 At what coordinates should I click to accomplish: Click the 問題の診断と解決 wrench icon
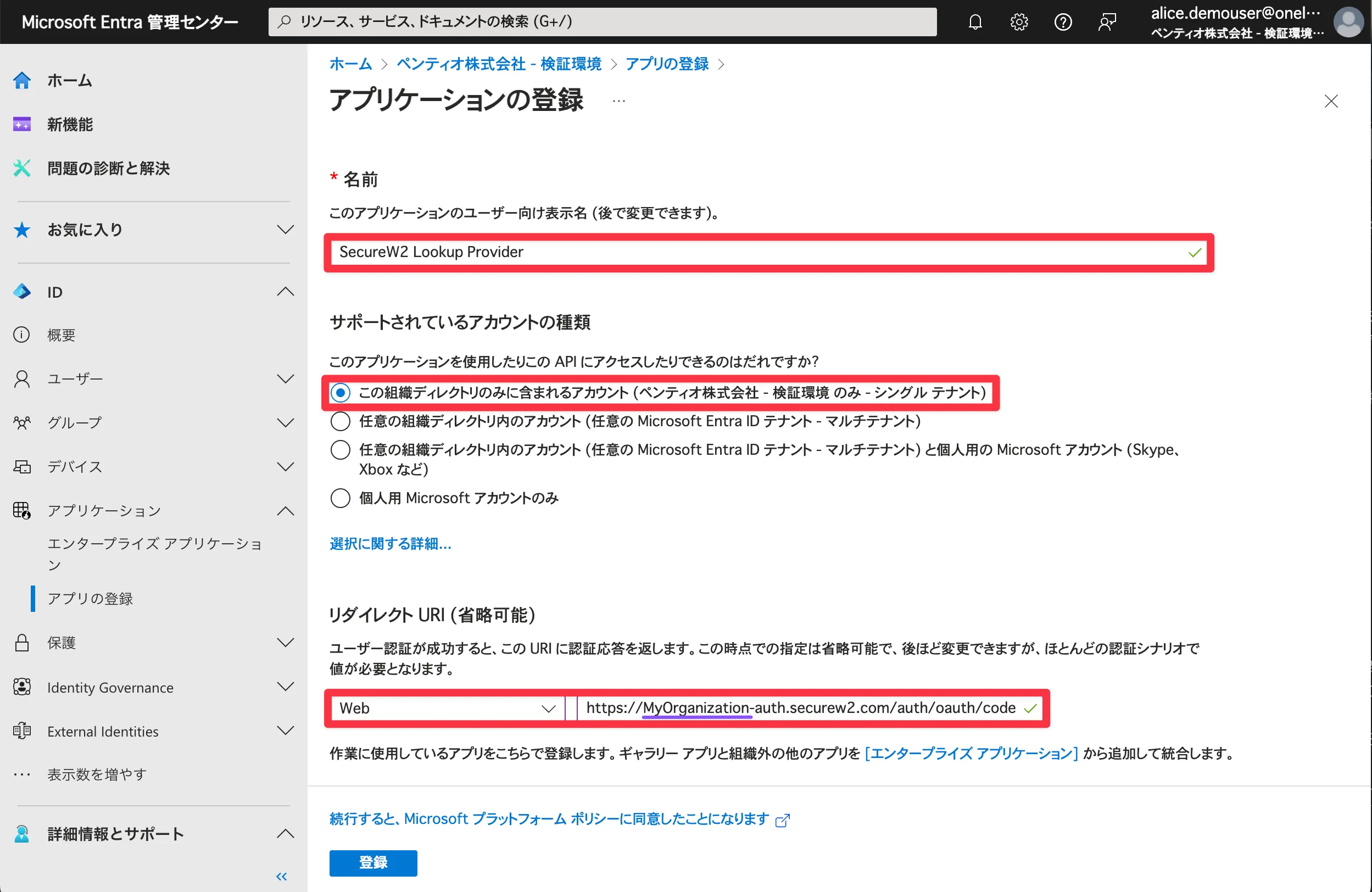22,168
